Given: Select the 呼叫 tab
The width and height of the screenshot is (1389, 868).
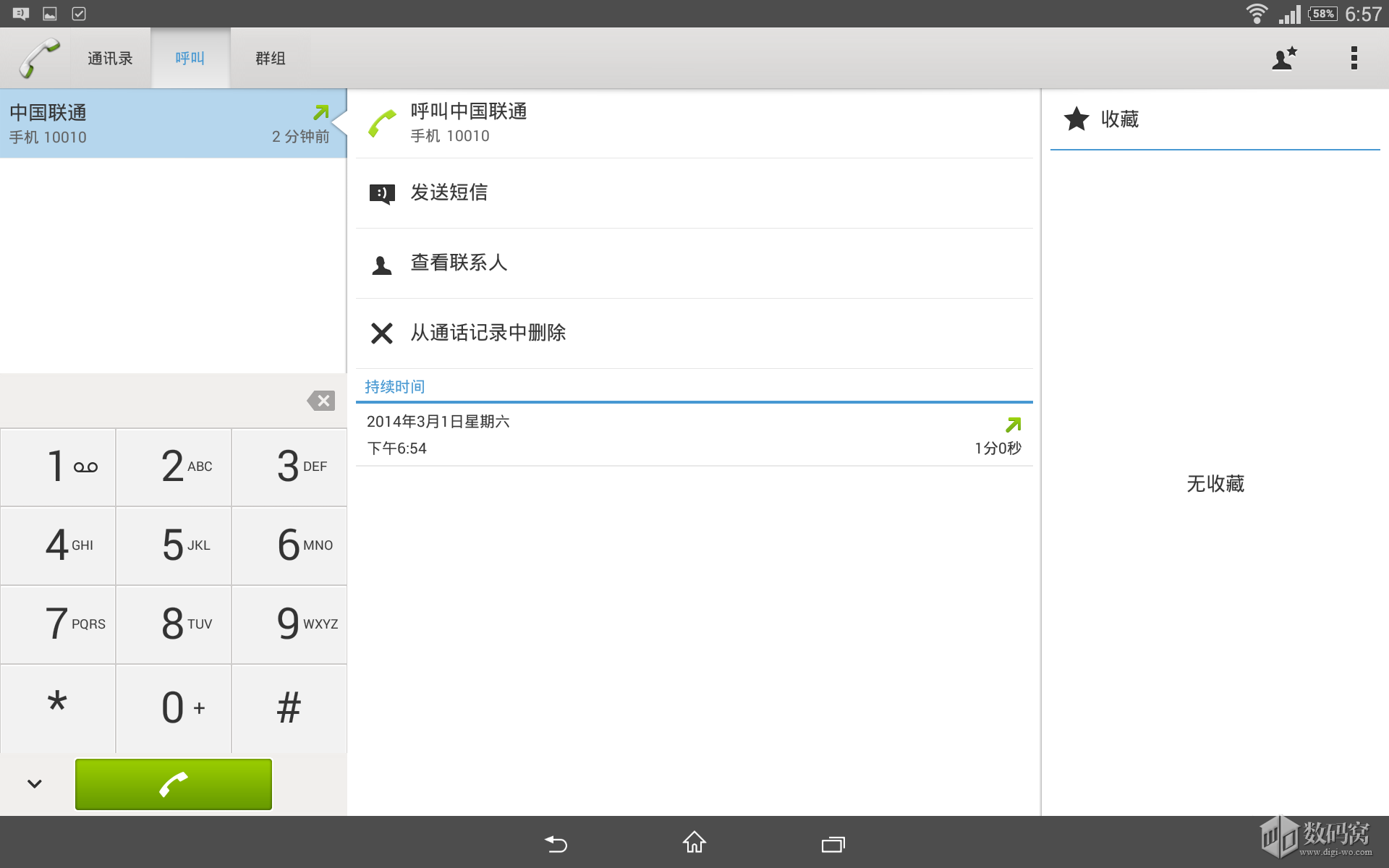Looking at the screenshot, I should coord(190,58).
